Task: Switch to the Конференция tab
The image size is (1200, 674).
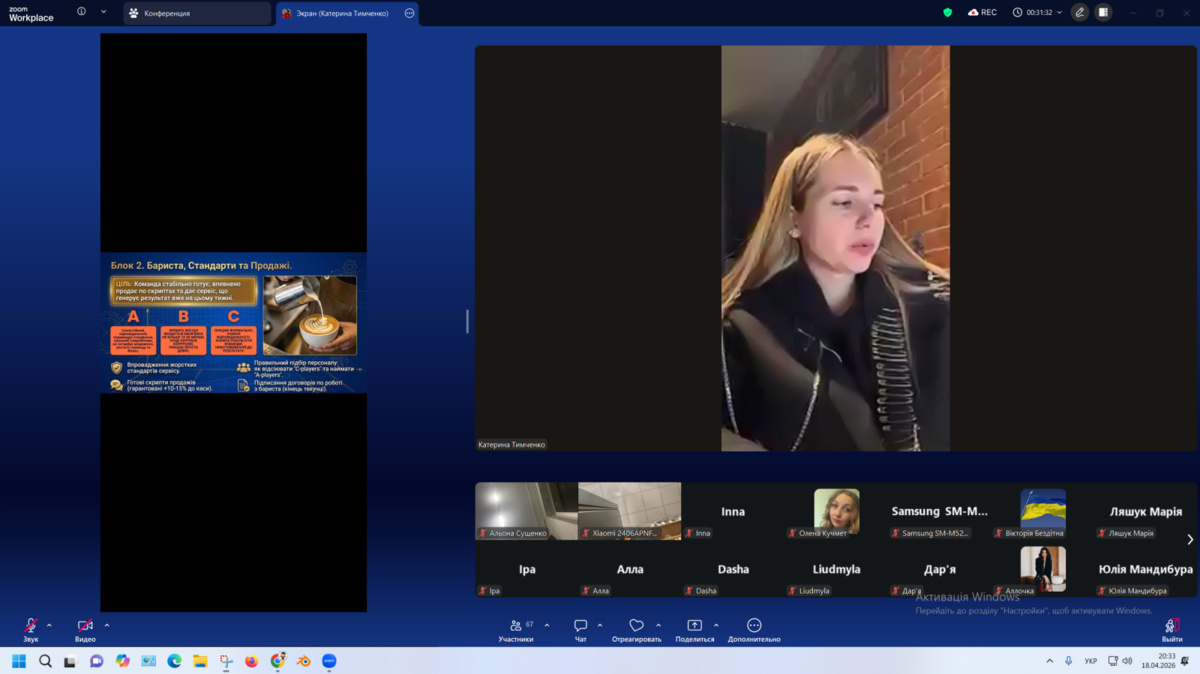Action: 197,13
